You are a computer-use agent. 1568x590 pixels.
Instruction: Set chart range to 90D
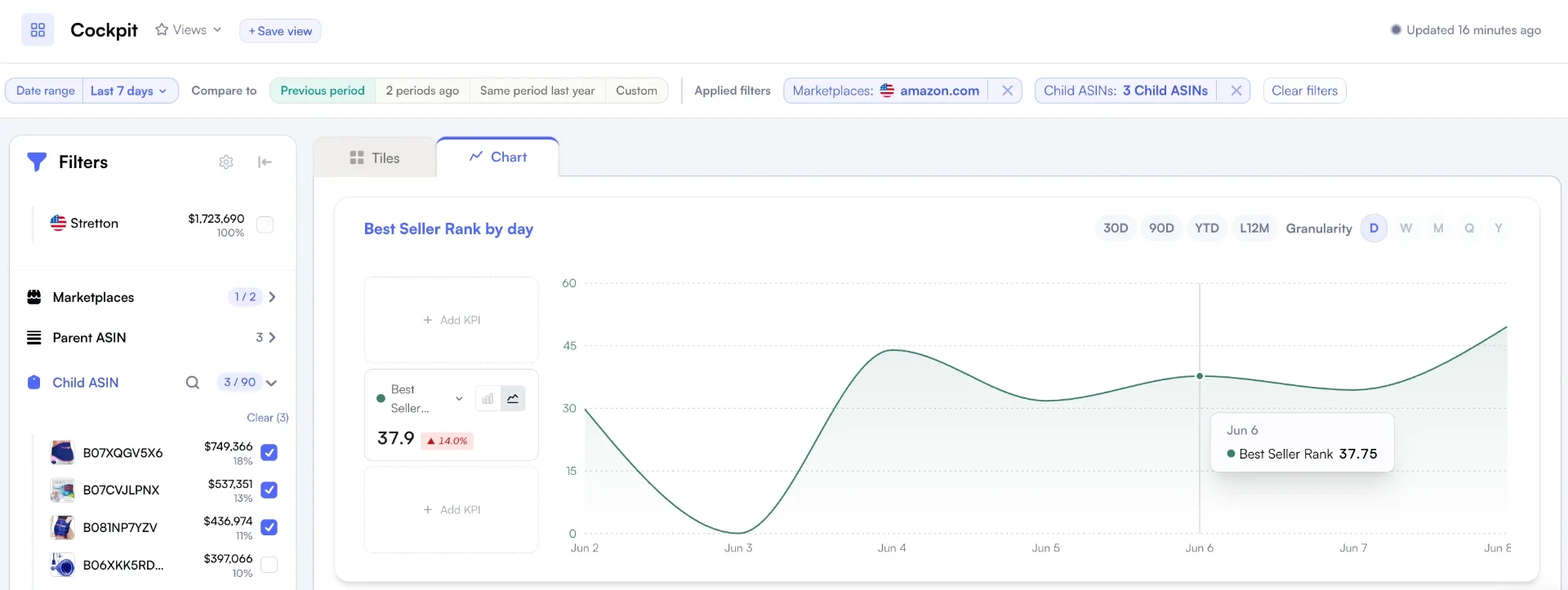click(1161, 228)
